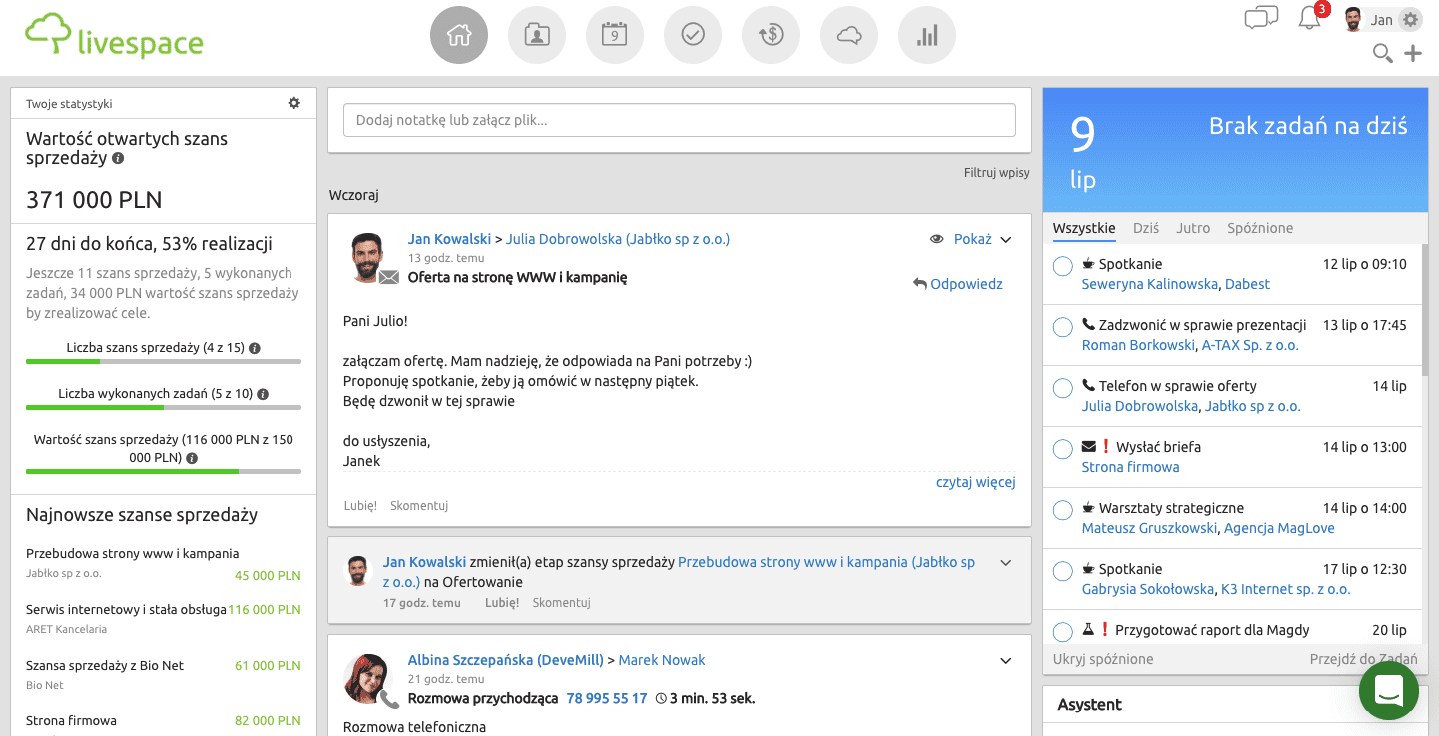
Task: Open the Reports bar chart icon
Action: [x=927, y=35]
